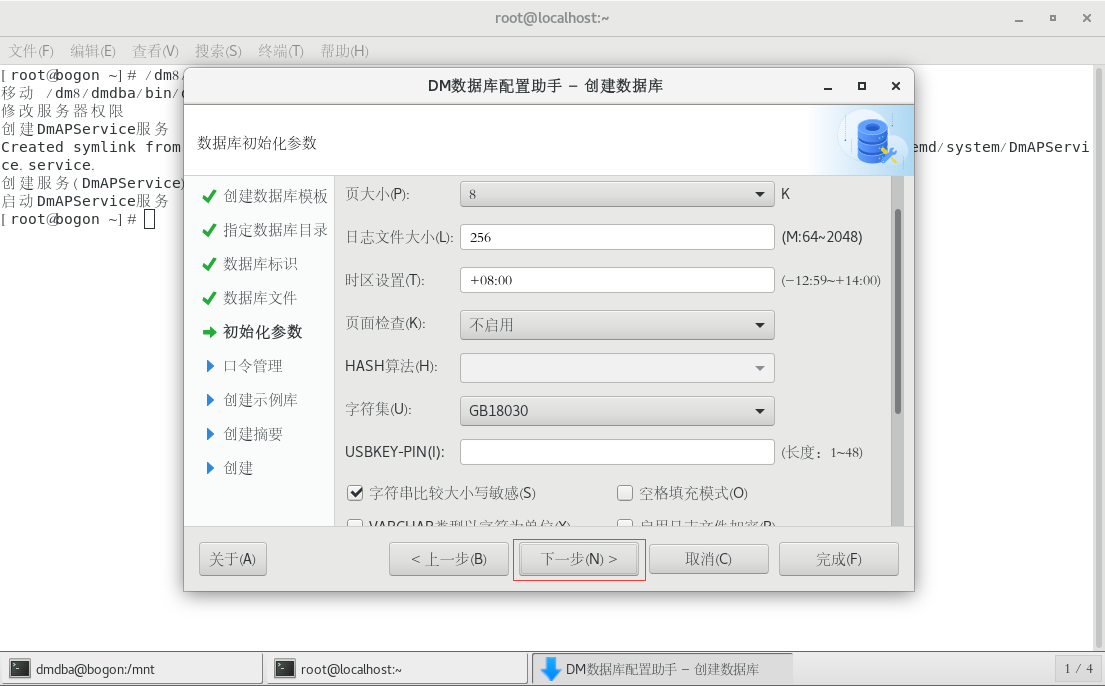Screen dimensions: 1105x686
Task: Open terminal 搜索(S) menu
Action: (218, 51)
